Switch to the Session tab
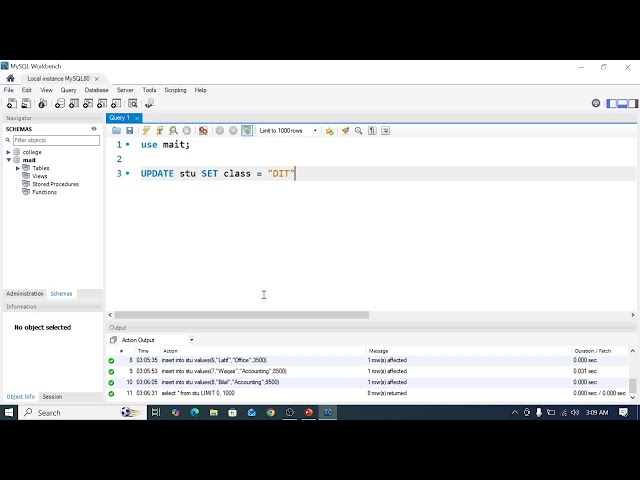 [x=52, y=397]
